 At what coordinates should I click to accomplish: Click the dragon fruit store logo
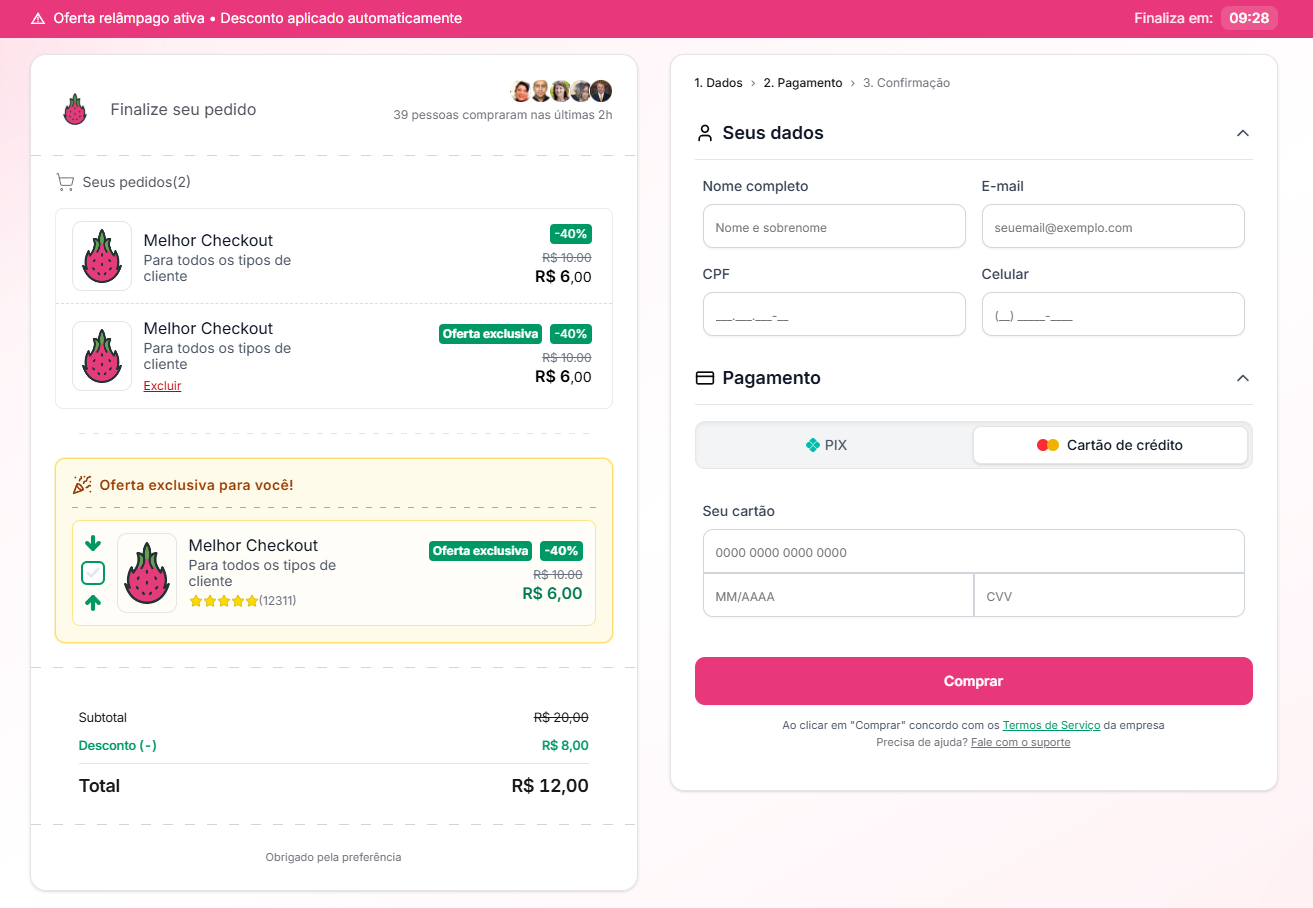tap(75, 110)
